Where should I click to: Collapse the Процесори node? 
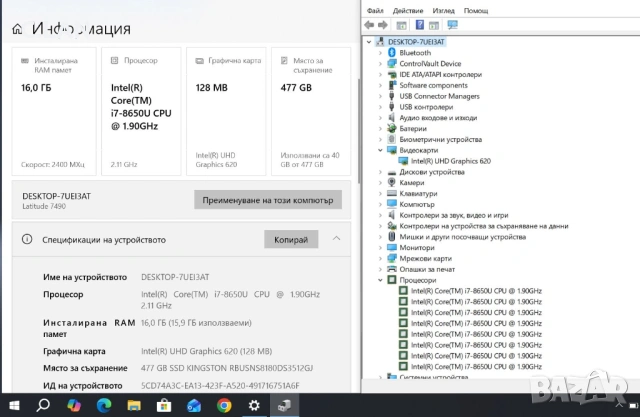(380, 280)
